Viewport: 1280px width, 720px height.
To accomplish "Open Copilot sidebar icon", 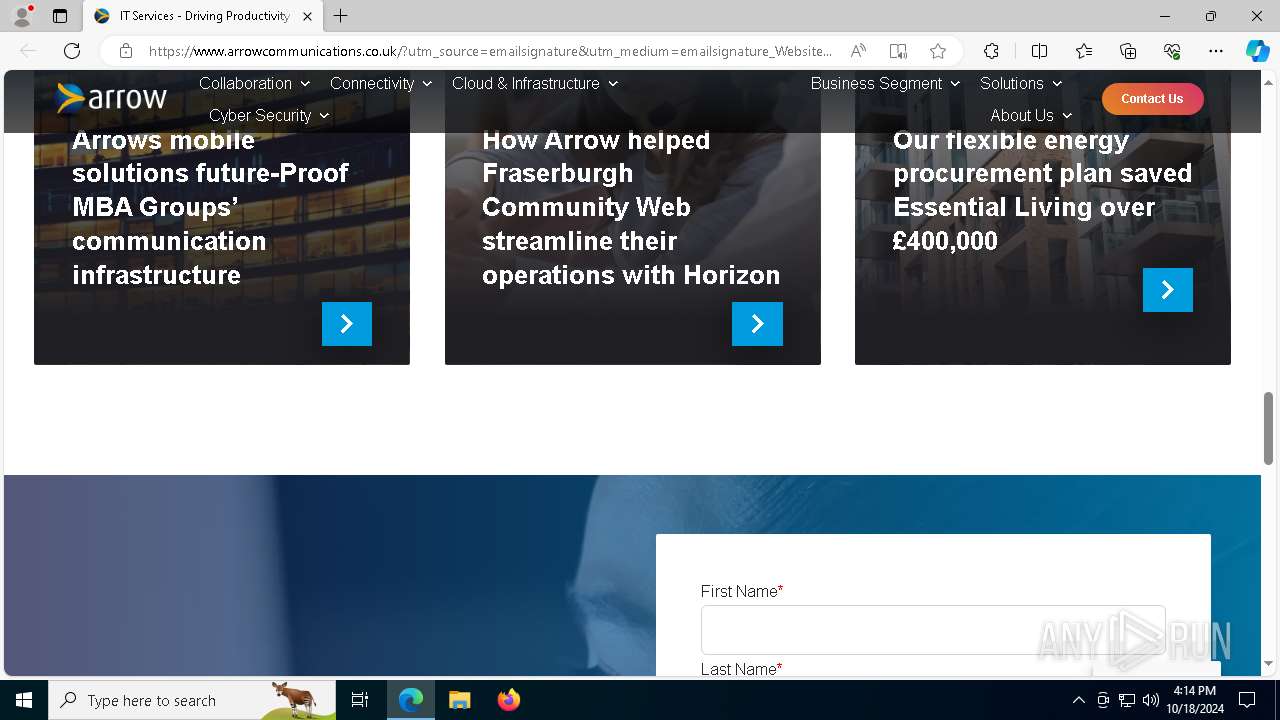I will tap(1257, 51).
